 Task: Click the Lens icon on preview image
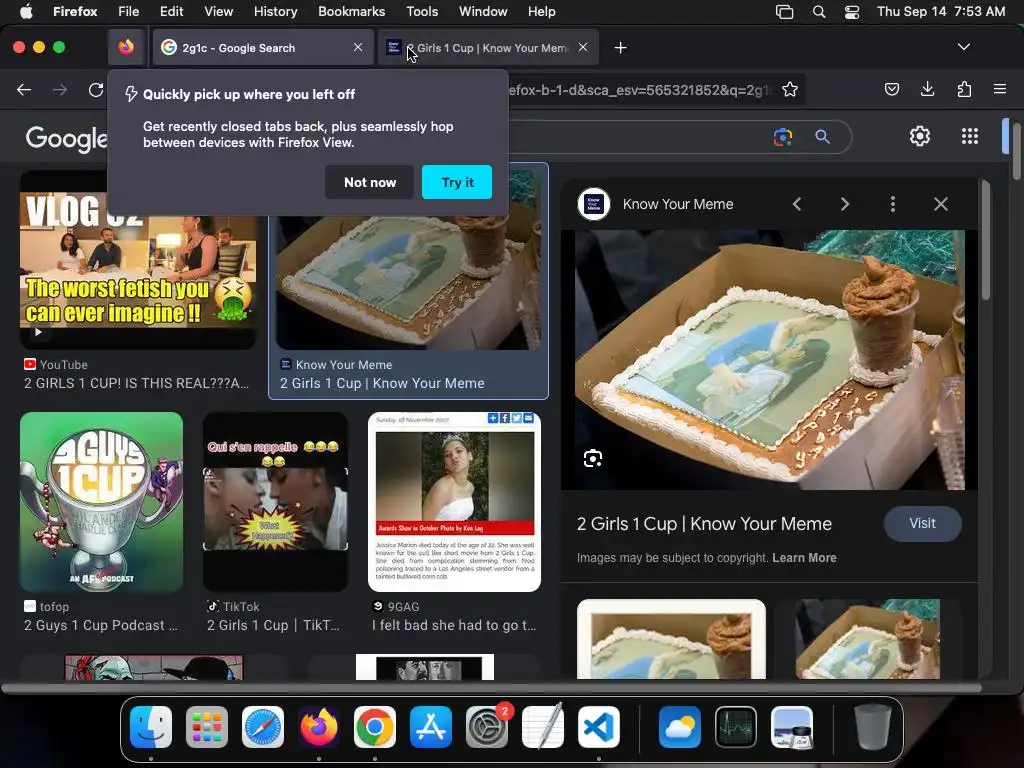(592, 458)
